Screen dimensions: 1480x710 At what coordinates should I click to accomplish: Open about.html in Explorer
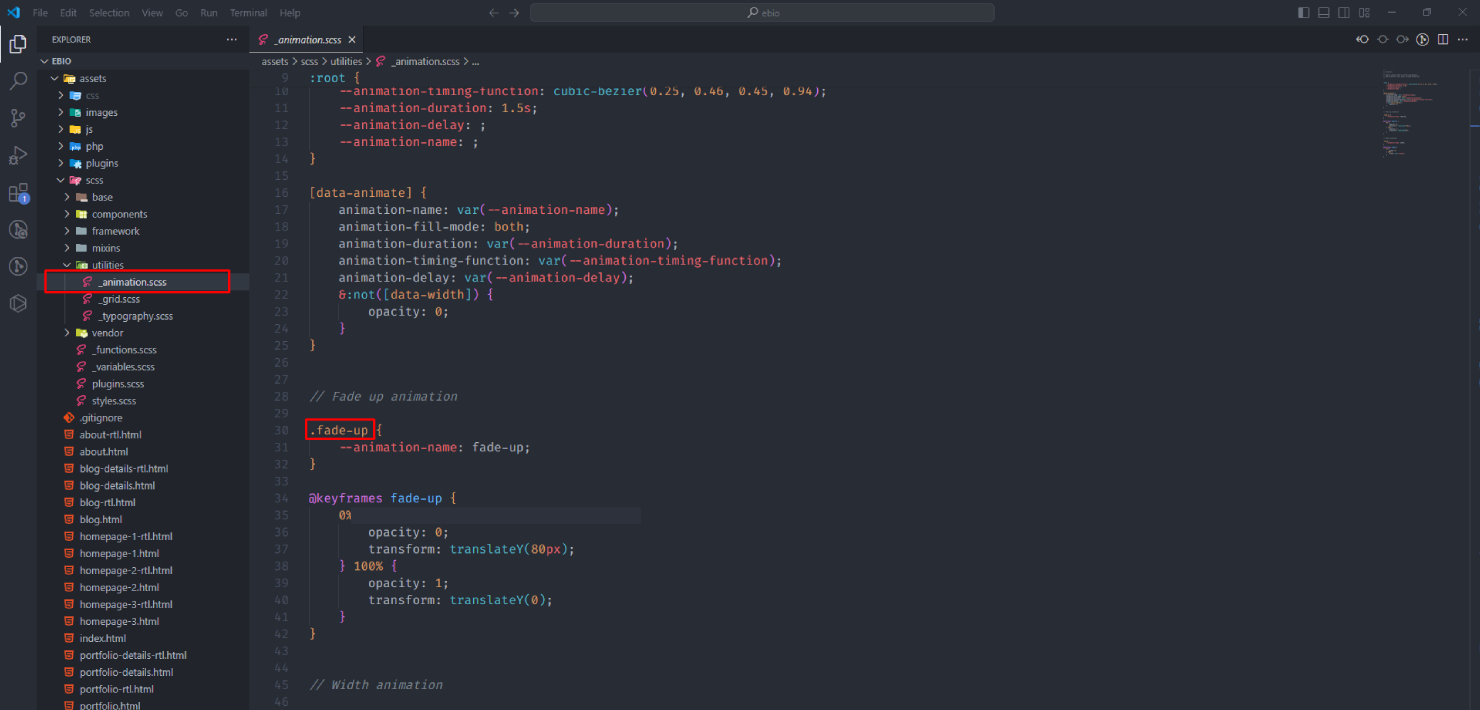103,452
